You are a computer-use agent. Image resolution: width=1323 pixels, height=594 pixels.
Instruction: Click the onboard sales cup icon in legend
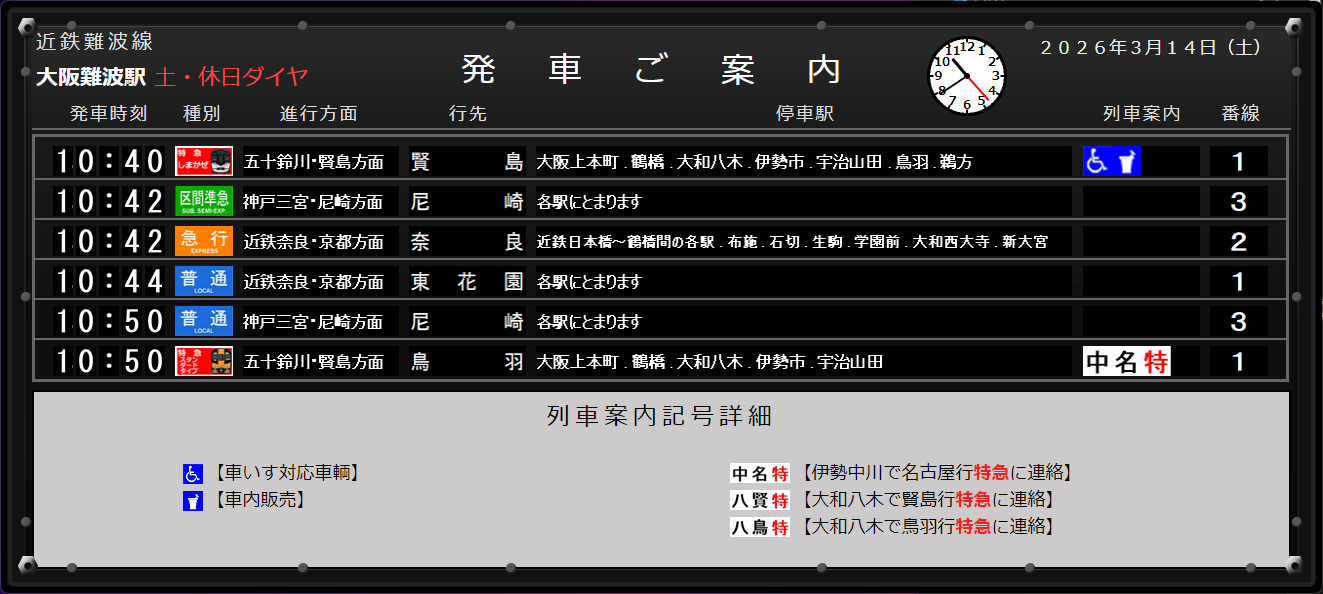[192, 501]
